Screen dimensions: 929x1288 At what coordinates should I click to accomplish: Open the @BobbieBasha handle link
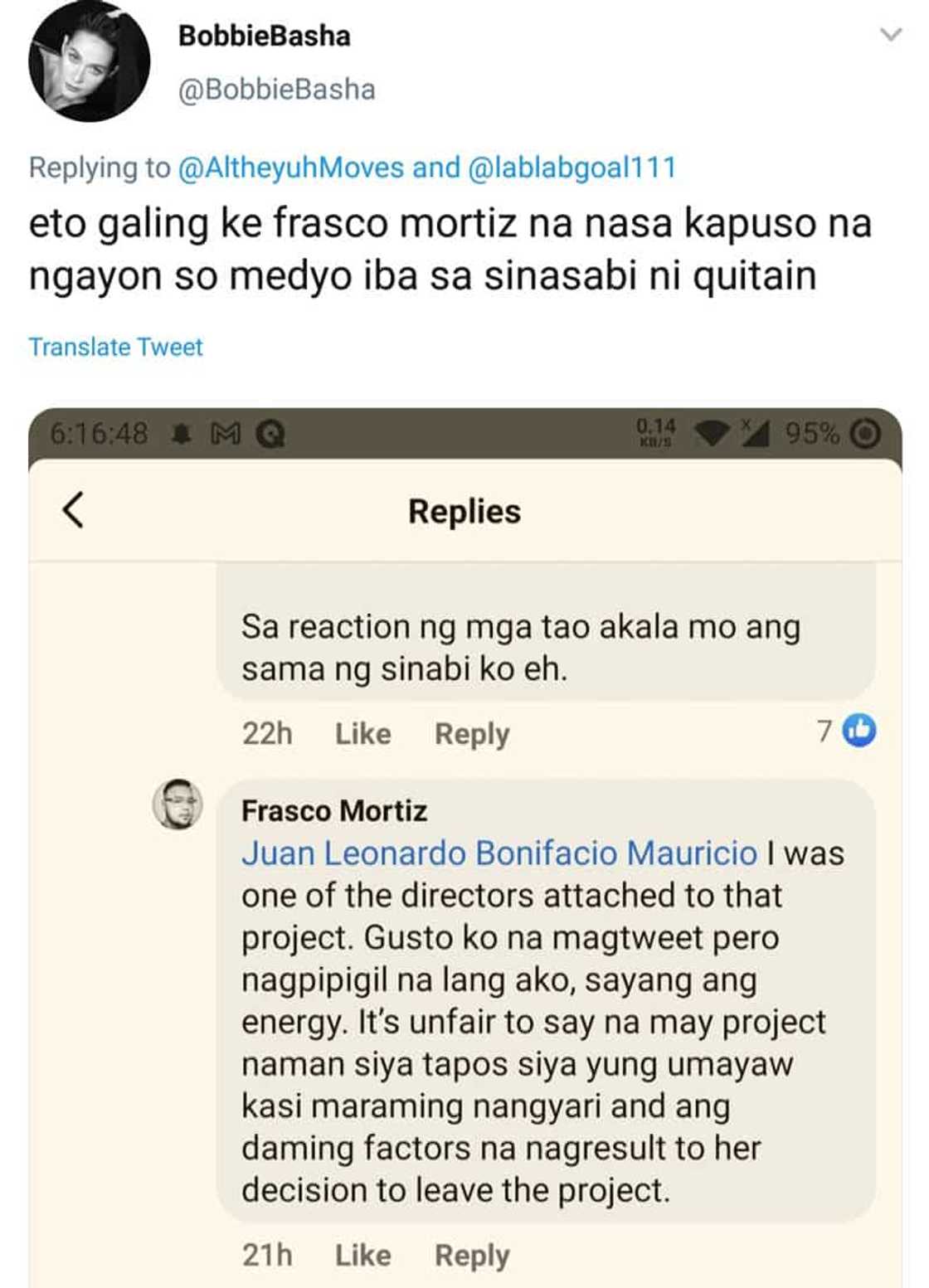pyautogui.click(x=276, y=90)
